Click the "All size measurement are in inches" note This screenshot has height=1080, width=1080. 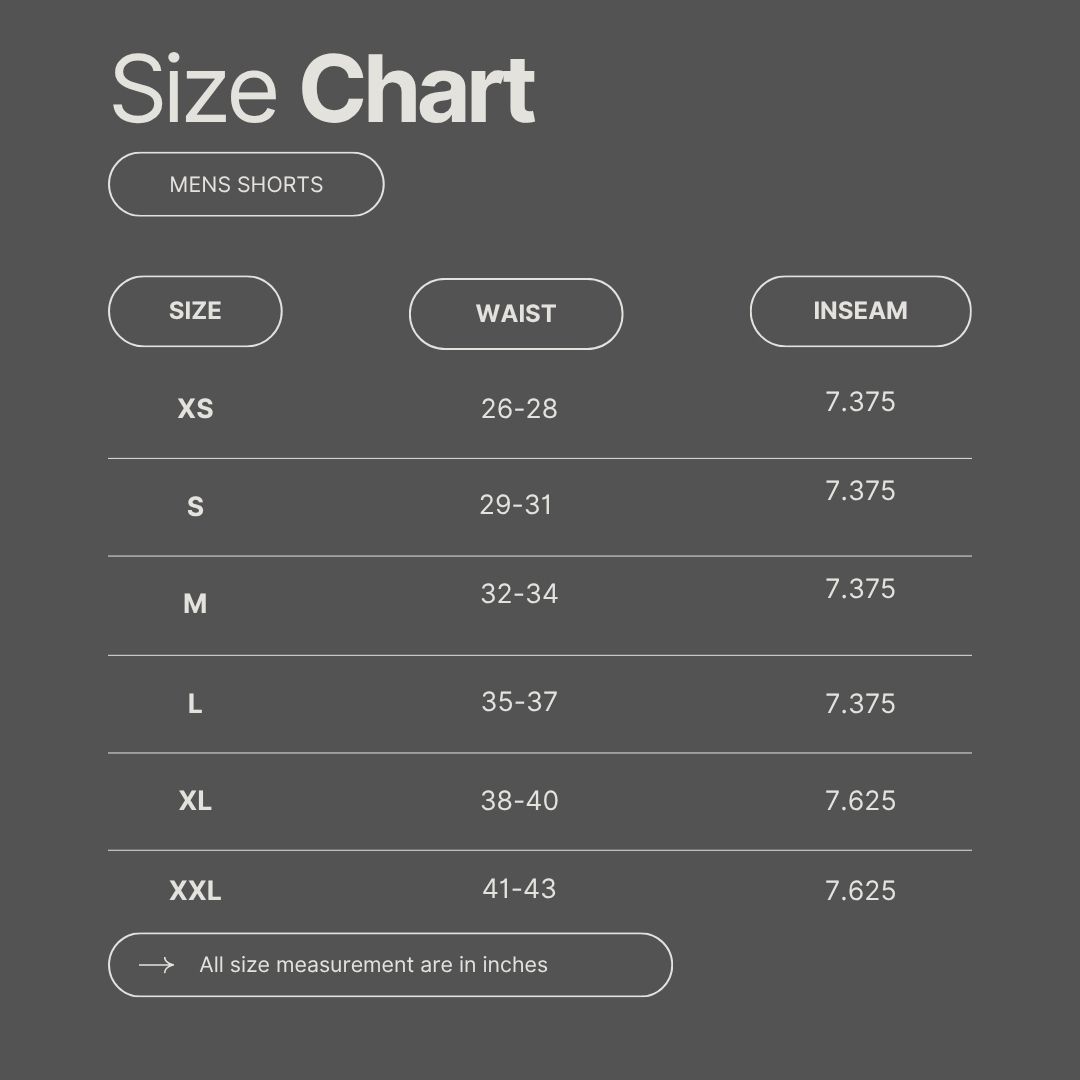pos(373,965)
